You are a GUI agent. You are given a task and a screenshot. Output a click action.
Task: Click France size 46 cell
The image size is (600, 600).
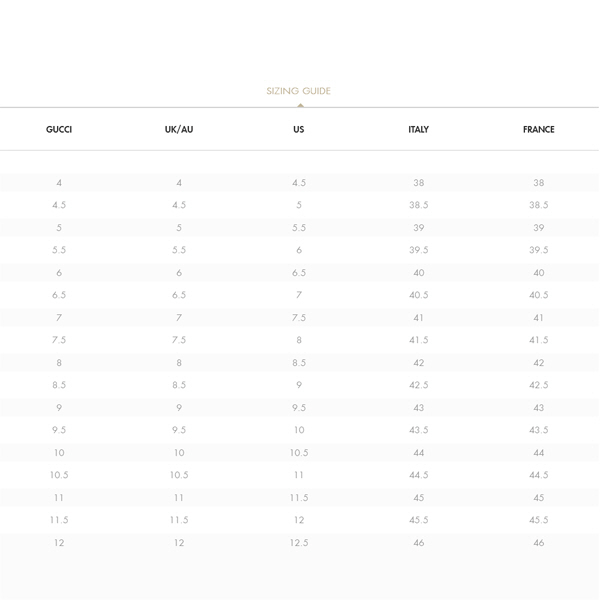pyautogui.click(x=539, y=543)
